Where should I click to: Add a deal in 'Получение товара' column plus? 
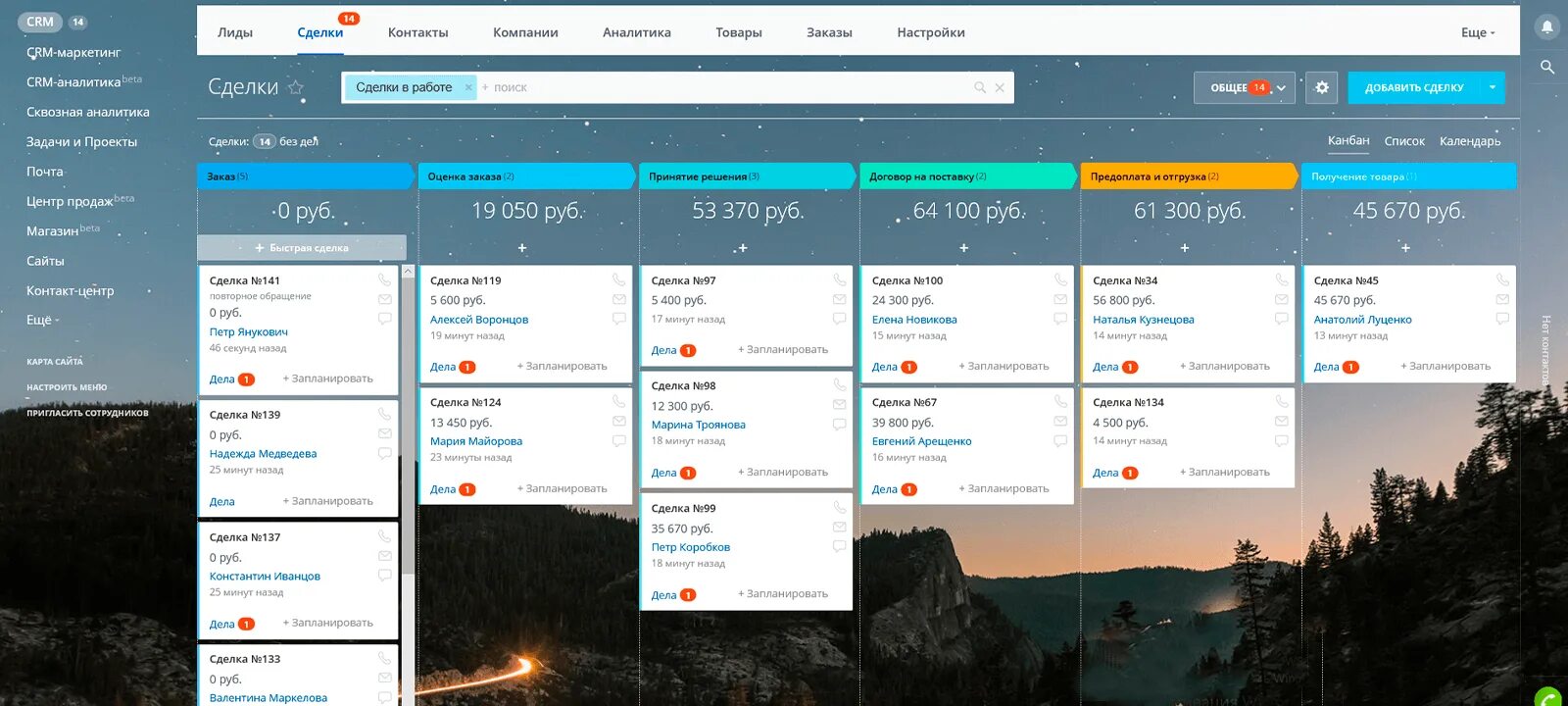[x=1405, y=248]
